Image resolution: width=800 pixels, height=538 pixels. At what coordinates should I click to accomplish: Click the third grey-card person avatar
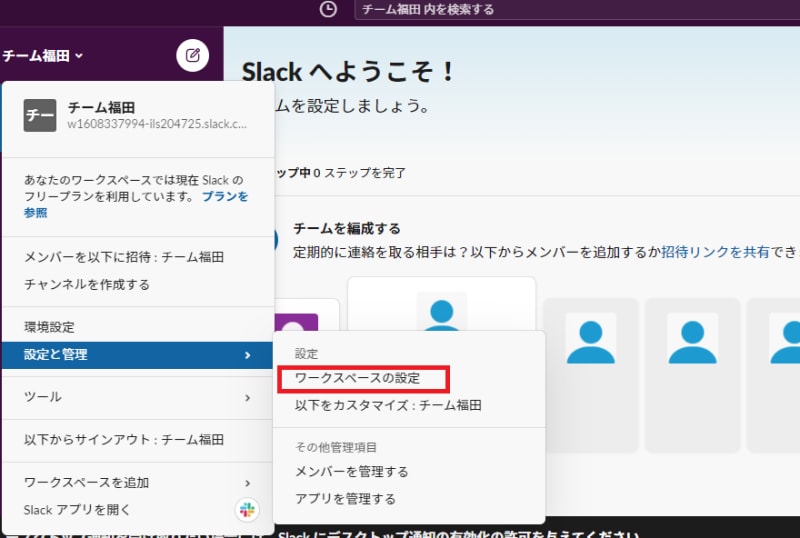692,338
